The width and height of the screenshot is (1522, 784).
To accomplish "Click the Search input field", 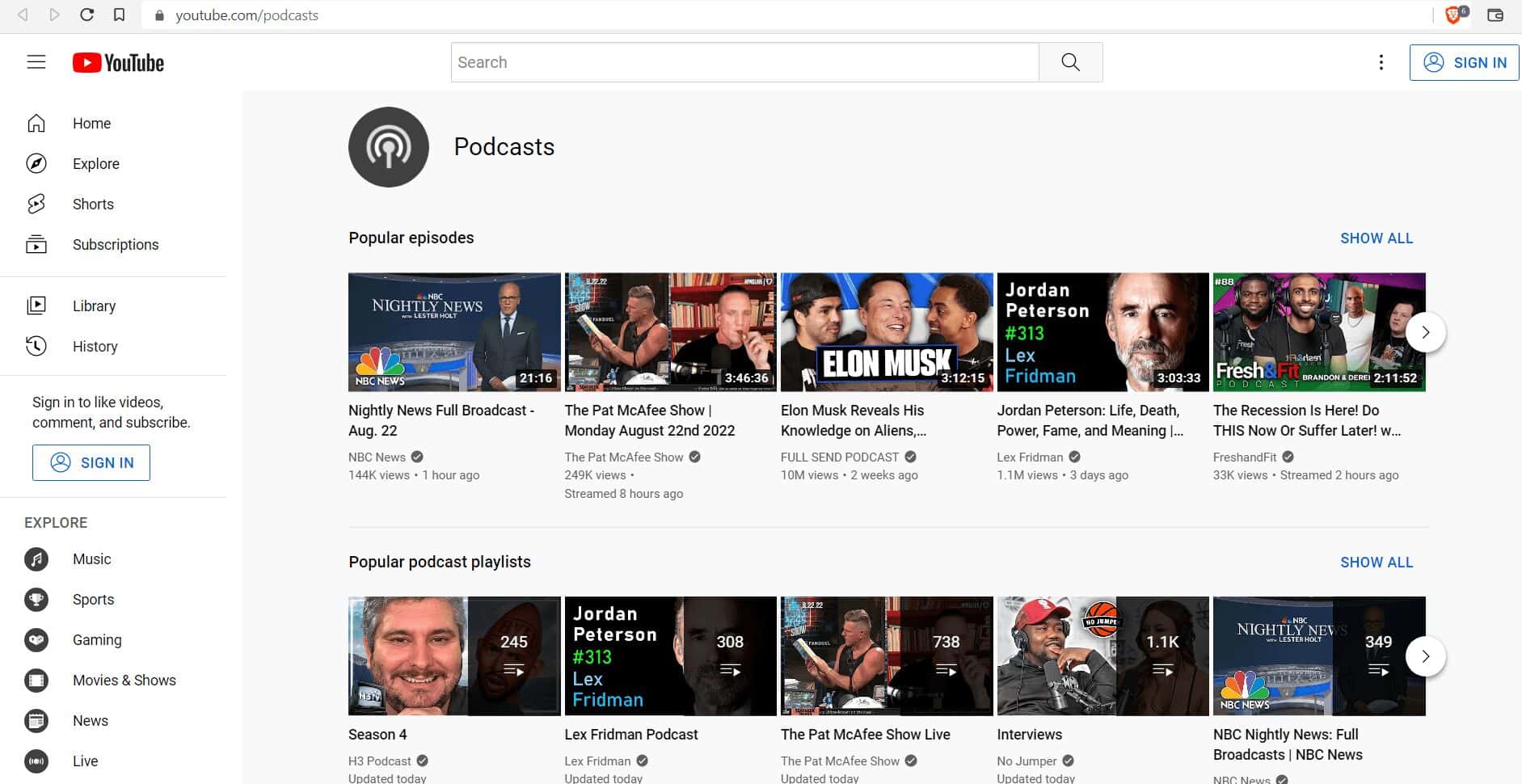I will tap(744, 62).
